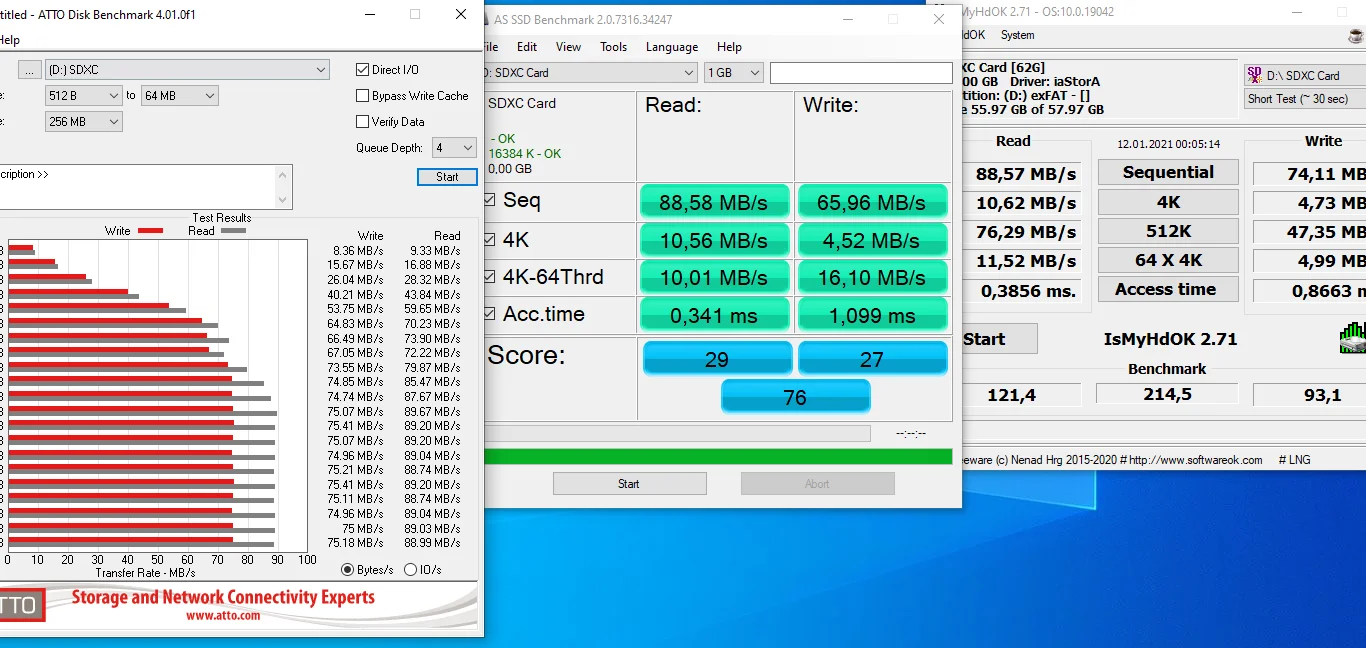Image resolution: width=1366 pixels, height=648 pixels.
Task: Click the Access time button in IsMyHdOK
Action: click(1168, 290)
